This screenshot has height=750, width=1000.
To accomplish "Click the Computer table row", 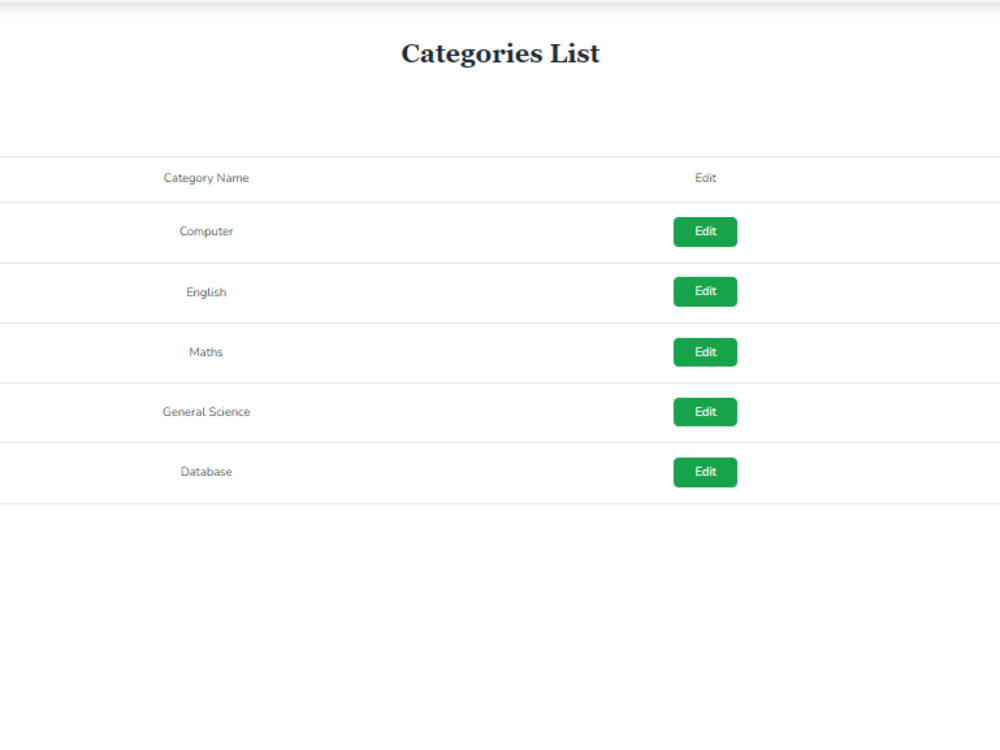I will click(450, 231).
